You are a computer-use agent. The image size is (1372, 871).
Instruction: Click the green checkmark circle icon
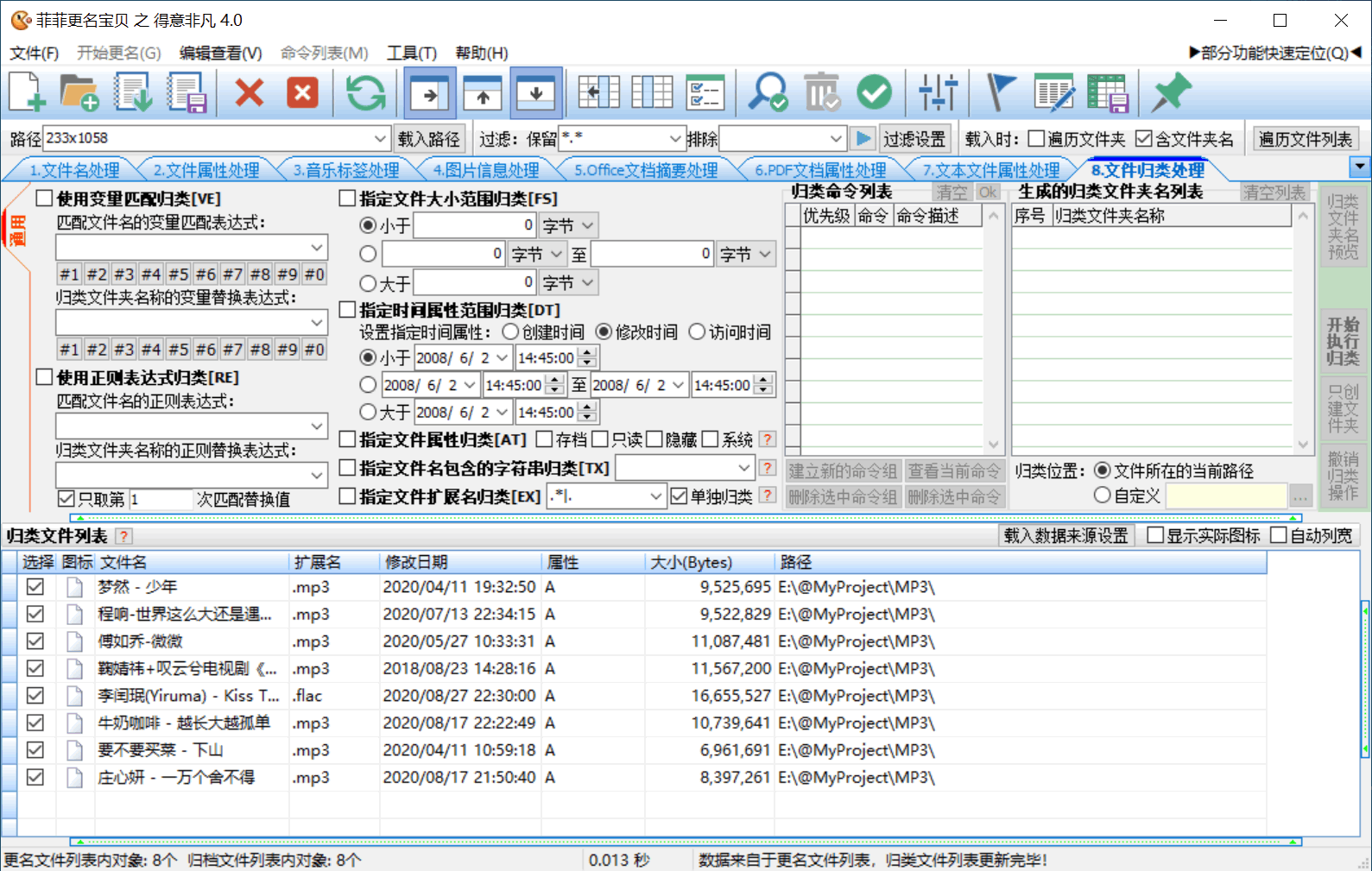874,92
